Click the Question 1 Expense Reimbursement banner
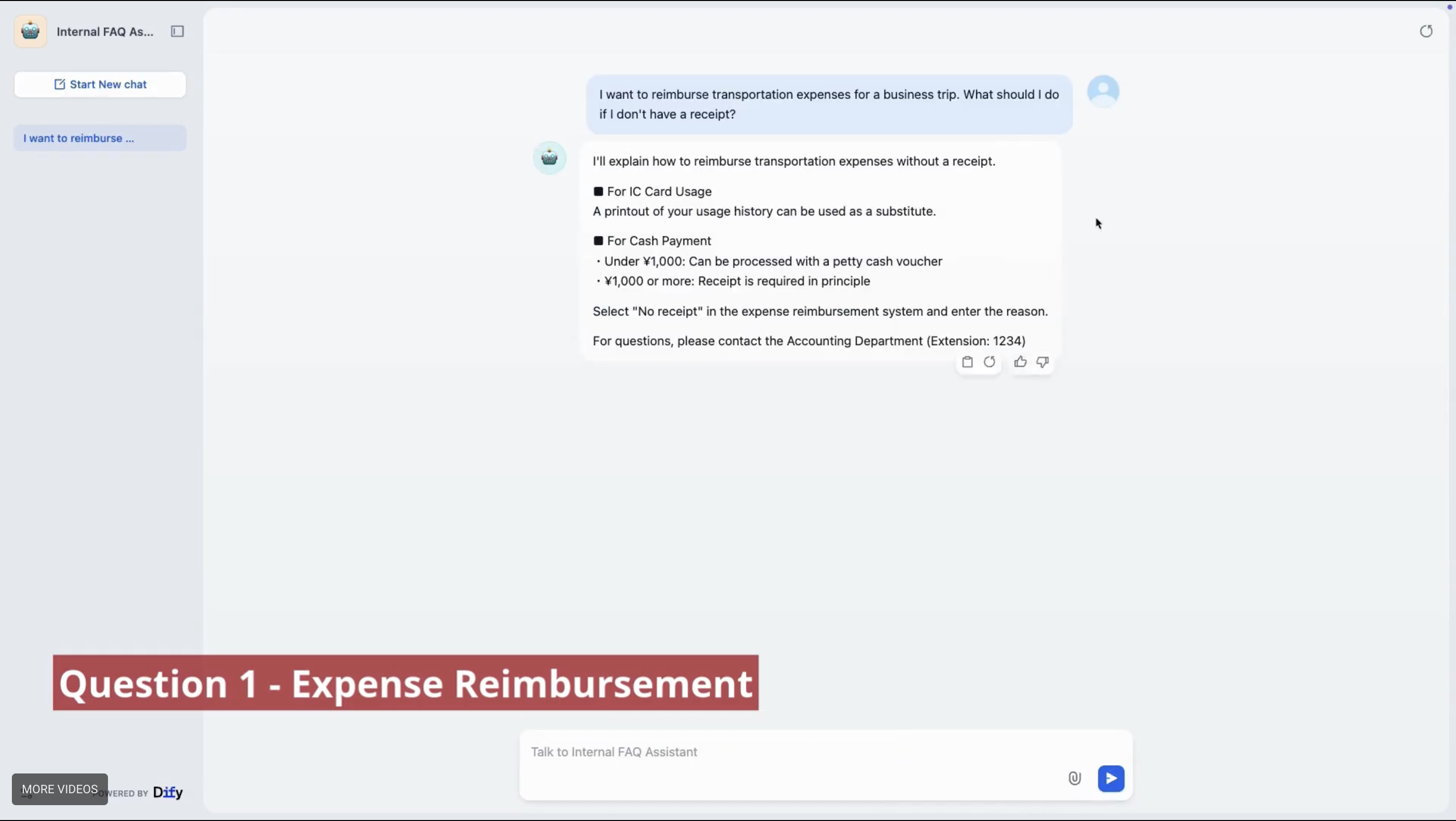The height and width of the screenshot is (821, 1456). [x=405, y=683]
